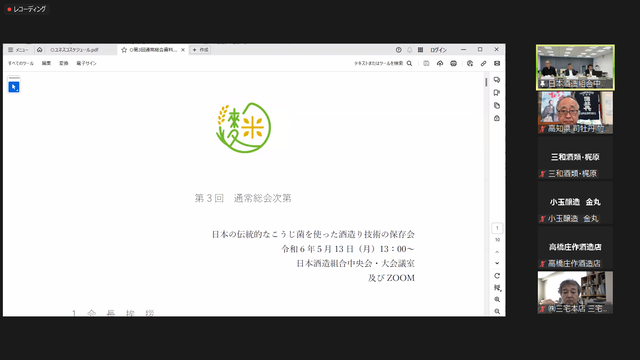Click muted mic icon on 高橋庄作酒造店
Screen dimensions: 640x360
click(542, 264)
